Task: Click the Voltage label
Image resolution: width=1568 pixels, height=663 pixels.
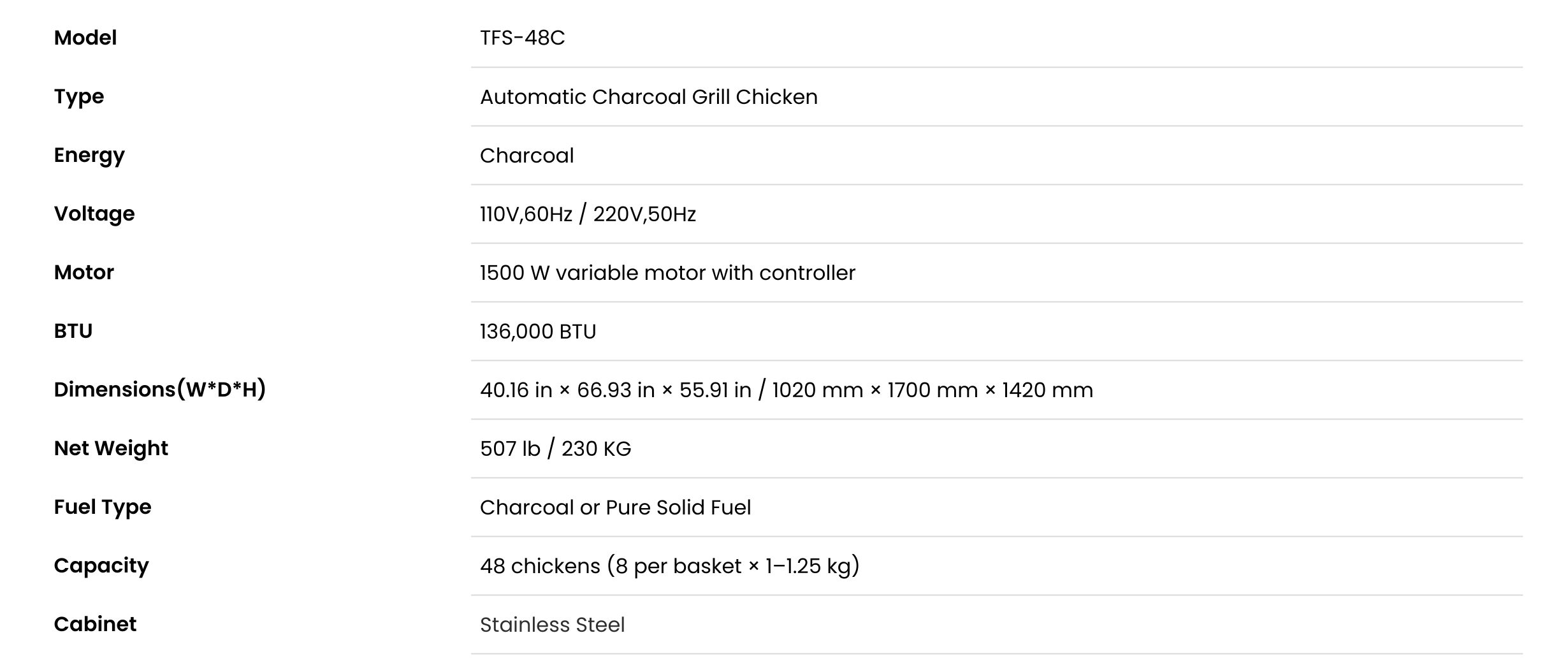Action: tap(94, 214)
